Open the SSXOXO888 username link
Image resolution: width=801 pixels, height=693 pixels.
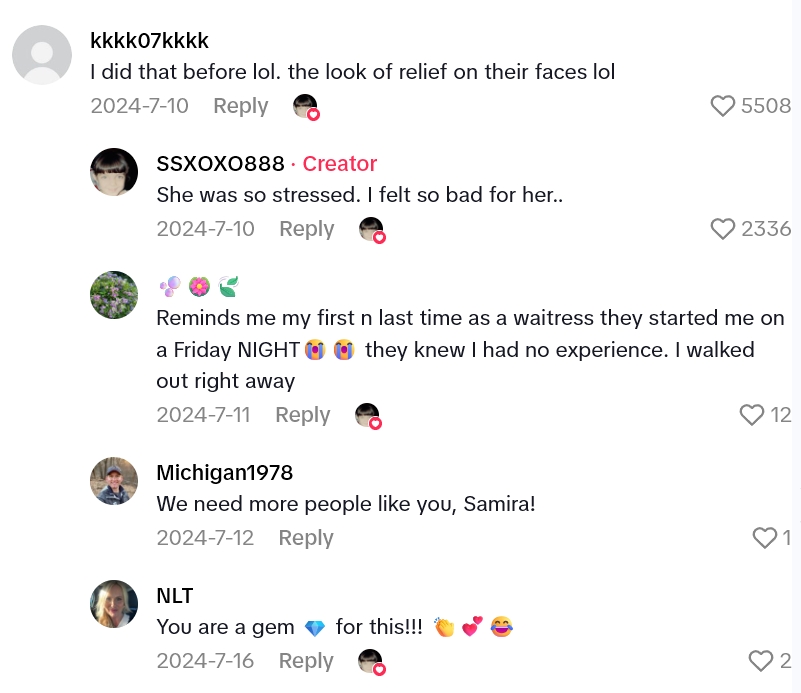[x=221, y=164]
